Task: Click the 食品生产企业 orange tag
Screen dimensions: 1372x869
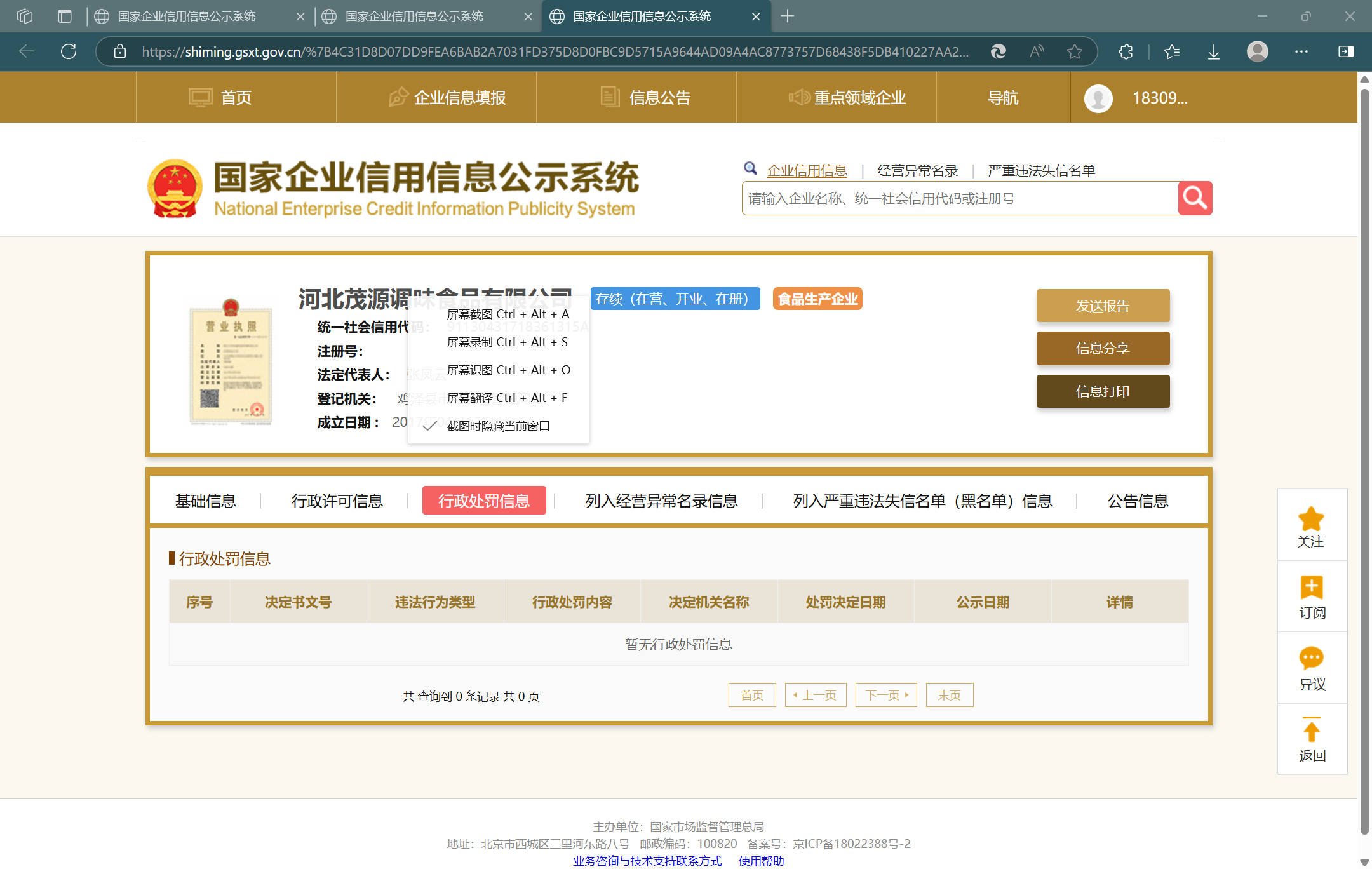Action: [x=817, y=299]
